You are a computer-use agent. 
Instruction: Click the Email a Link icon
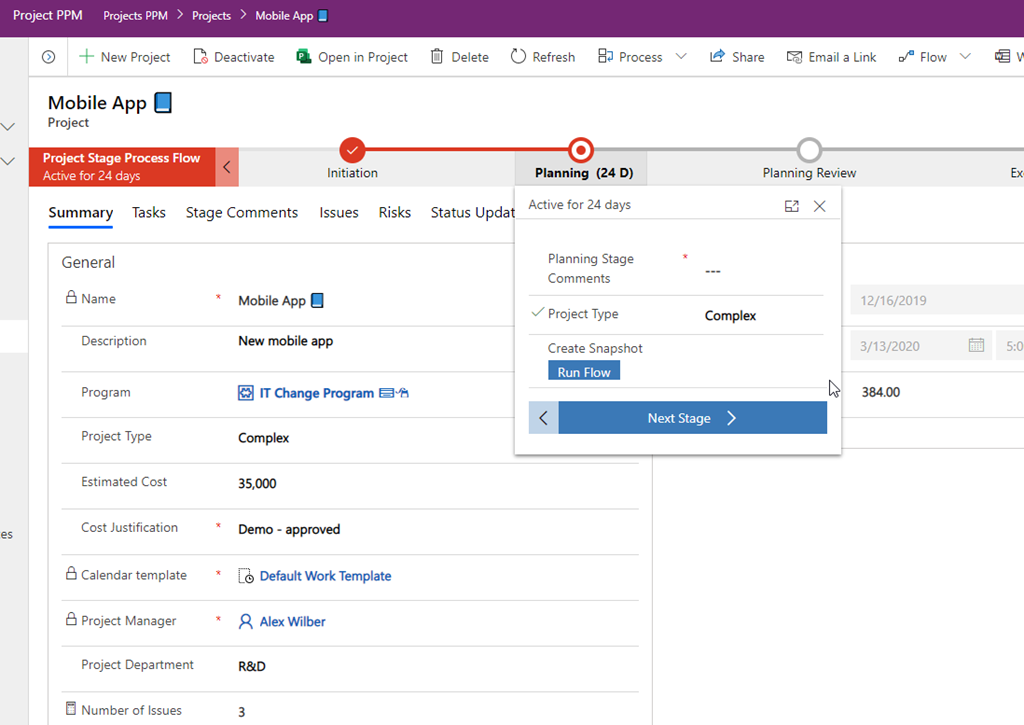[x=794, y=57]
